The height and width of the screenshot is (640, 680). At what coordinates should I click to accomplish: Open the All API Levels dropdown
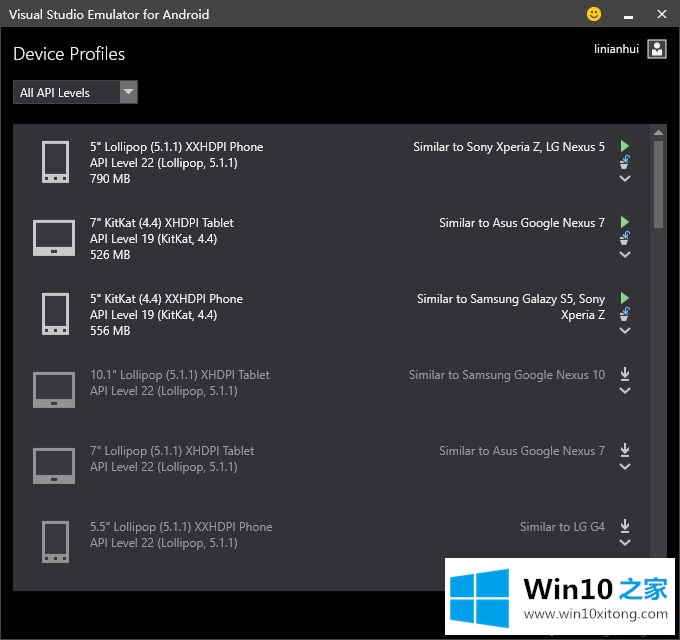75,92
